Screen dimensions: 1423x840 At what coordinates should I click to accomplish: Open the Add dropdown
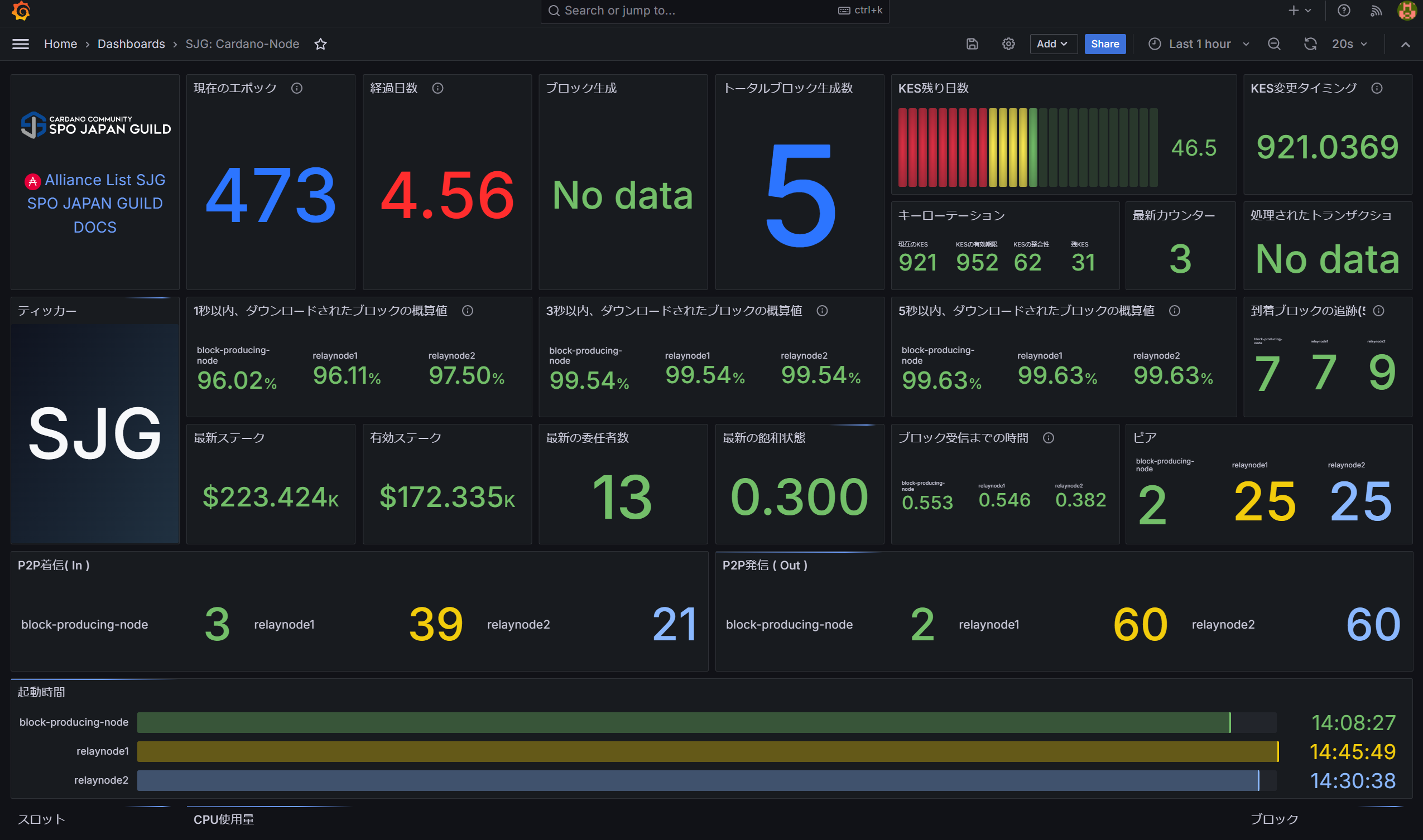[x=1052, y=44]
